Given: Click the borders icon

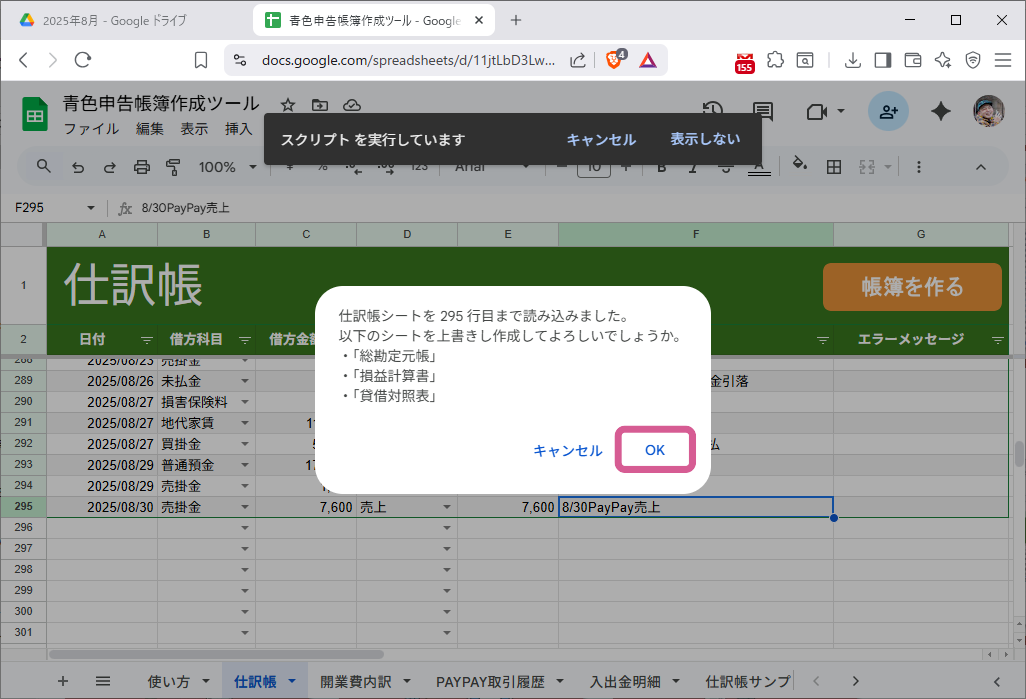Looking at the screenshot, I should click(x=834, y=167).
